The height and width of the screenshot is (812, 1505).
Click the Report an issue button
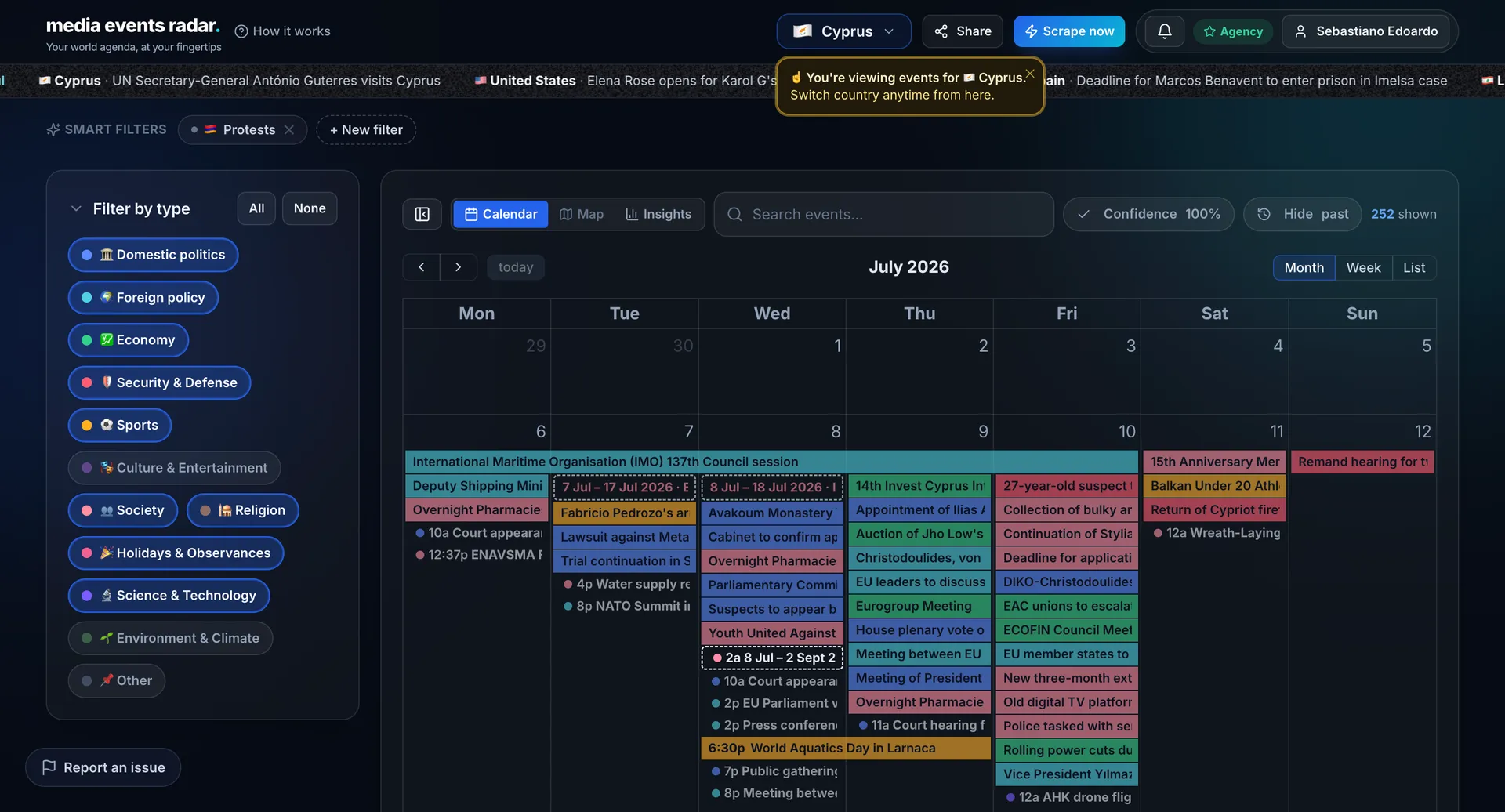click(103, 767)
